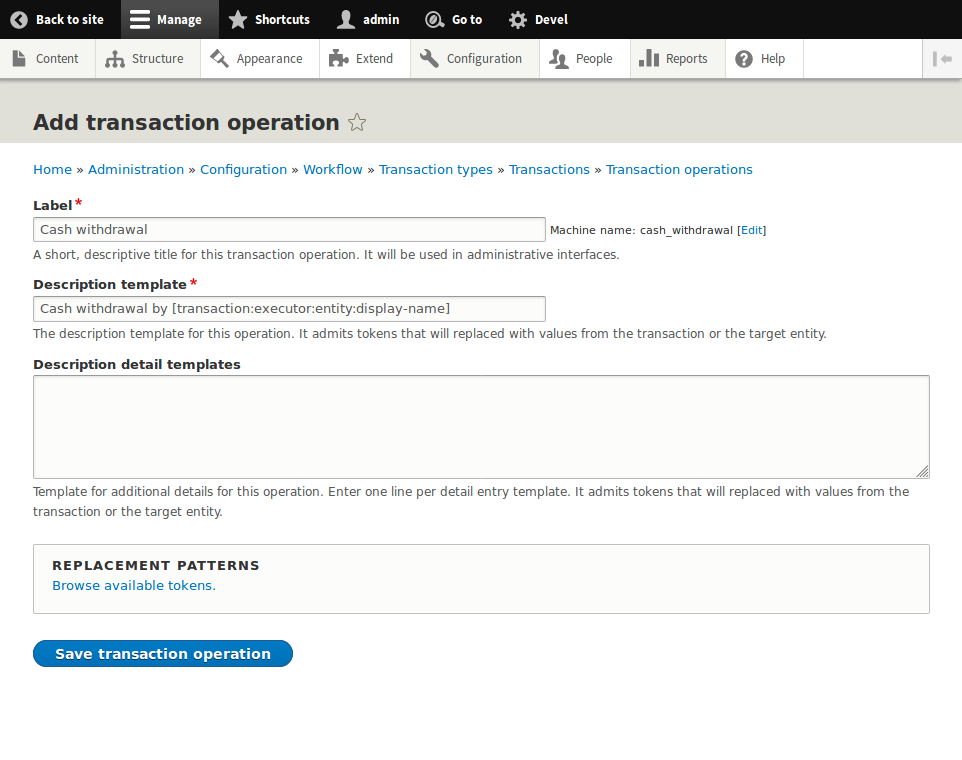
Task: Star the Add transaction operation page
Action: (356, 122)
